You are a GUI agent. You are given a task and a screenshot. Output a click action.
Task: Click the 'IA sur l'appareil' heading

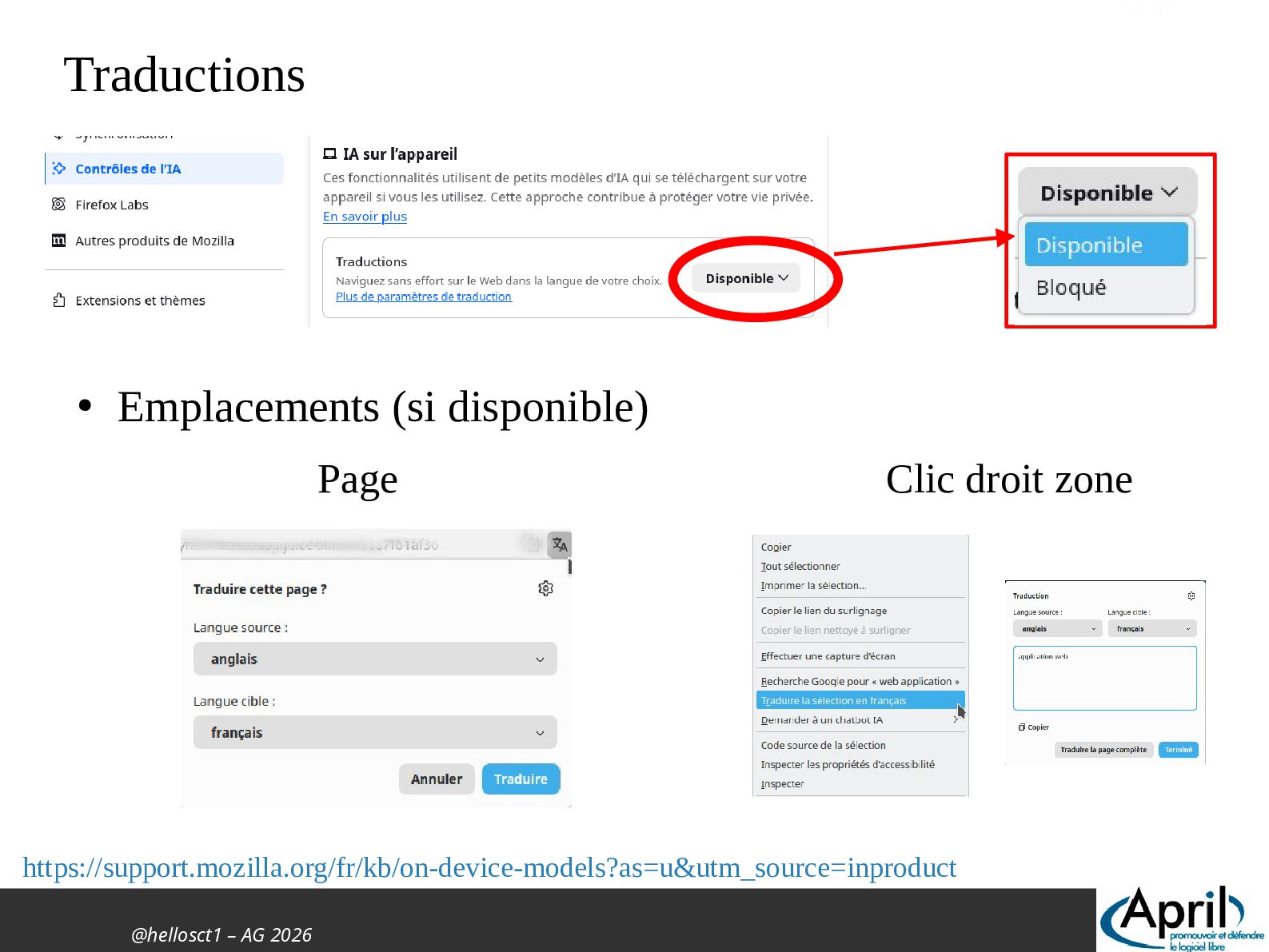[400, 154]
